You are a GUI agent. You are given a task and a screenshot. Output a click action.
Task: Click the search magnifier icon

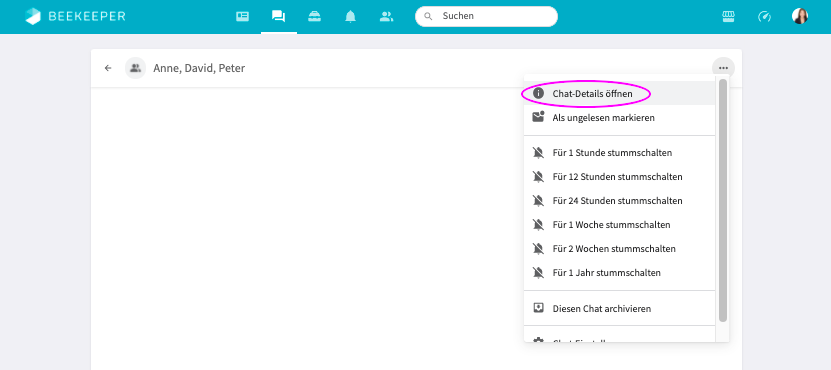point(428,16)
